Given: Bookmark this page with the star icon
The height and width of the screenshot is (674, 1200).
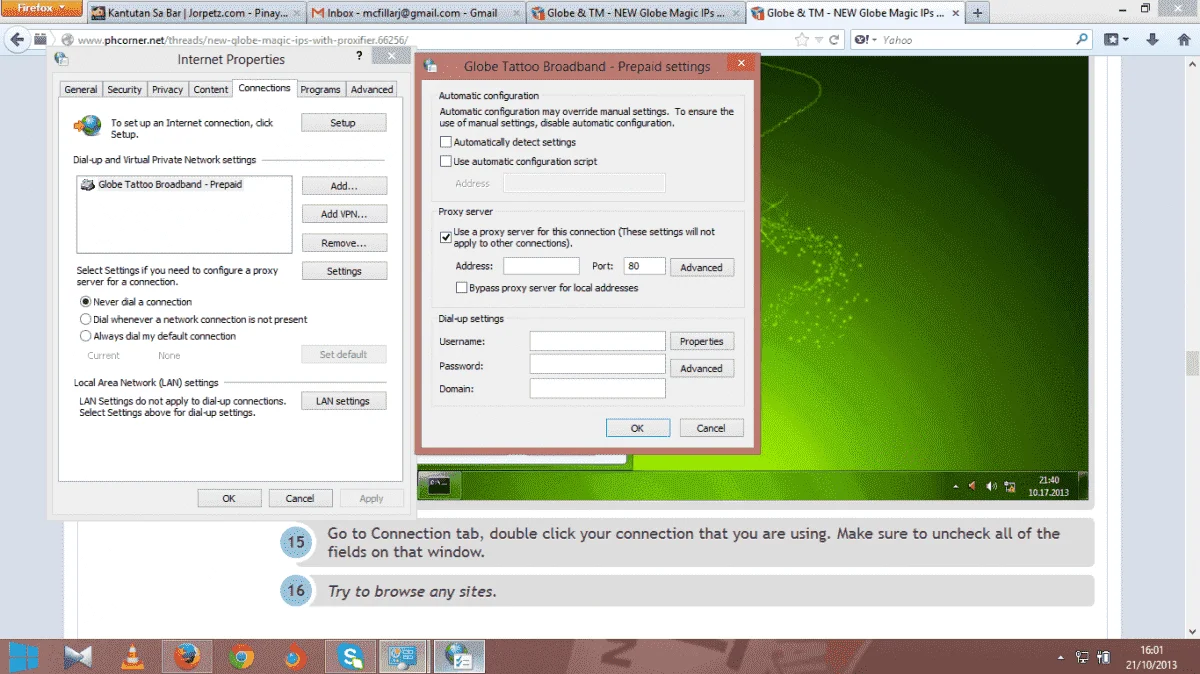Looking at the screenshot, I should click(x=802, y=40).
